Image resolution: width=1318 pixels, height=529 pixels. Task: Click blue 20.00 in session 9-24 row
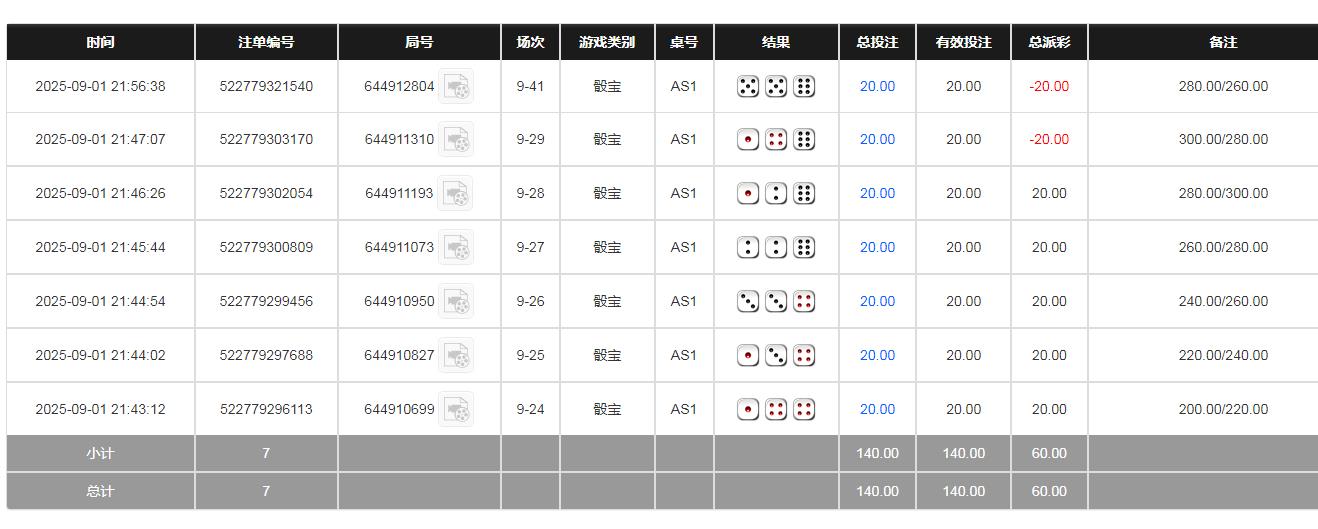click(877, 410)
